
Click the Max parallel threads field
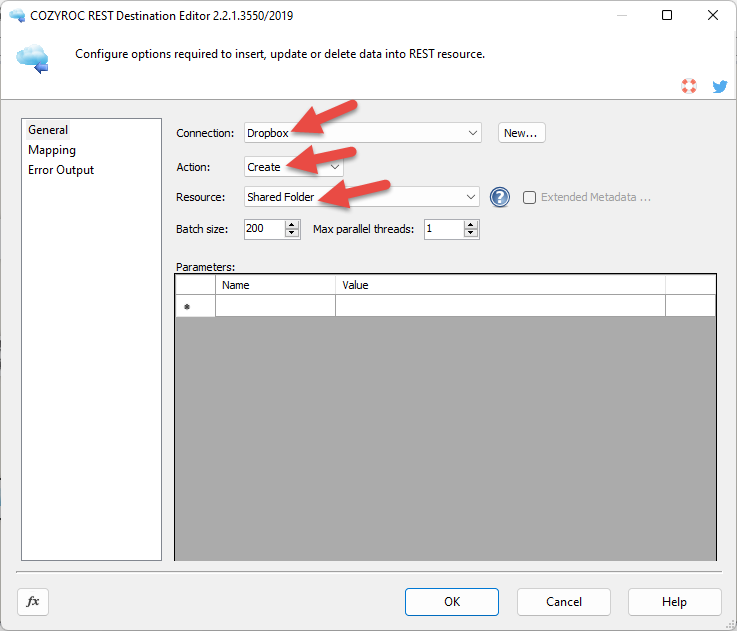pyautogui.click(x=444, y=229)
